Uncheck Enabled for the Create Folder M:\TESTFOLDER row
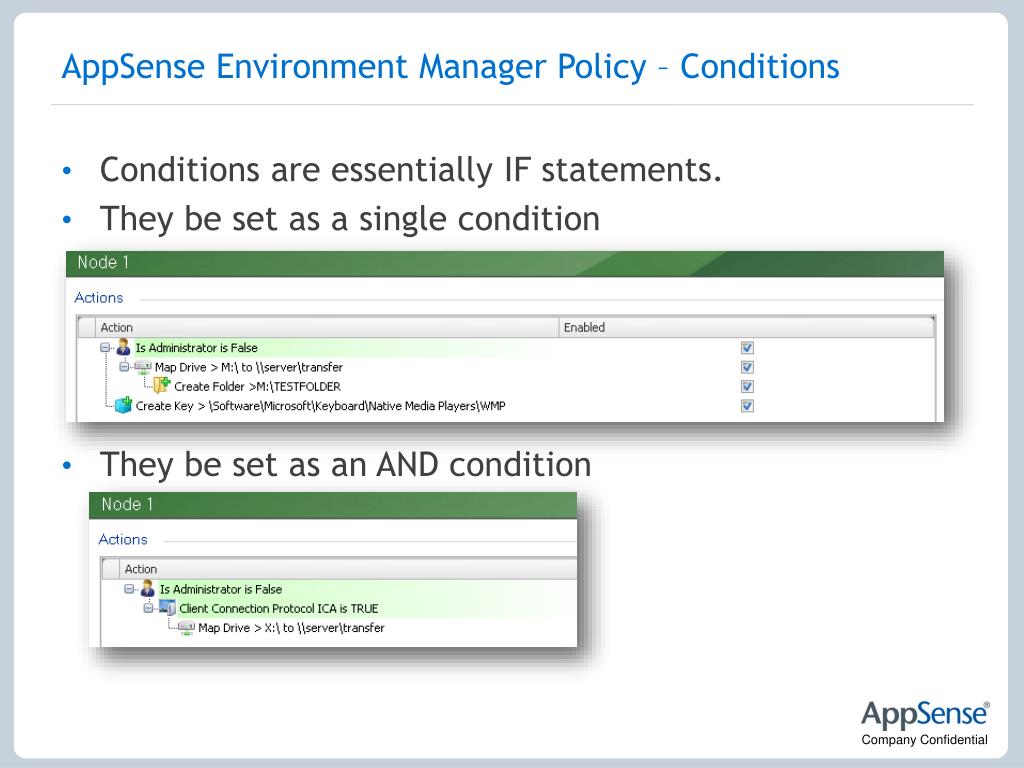1024x768 pixels. [x=747, y=387]
